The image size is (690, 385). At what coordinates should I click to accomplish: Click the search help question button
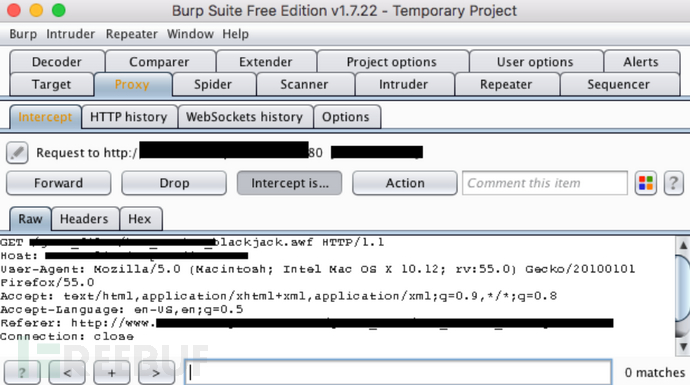click(x=22, y=373)
